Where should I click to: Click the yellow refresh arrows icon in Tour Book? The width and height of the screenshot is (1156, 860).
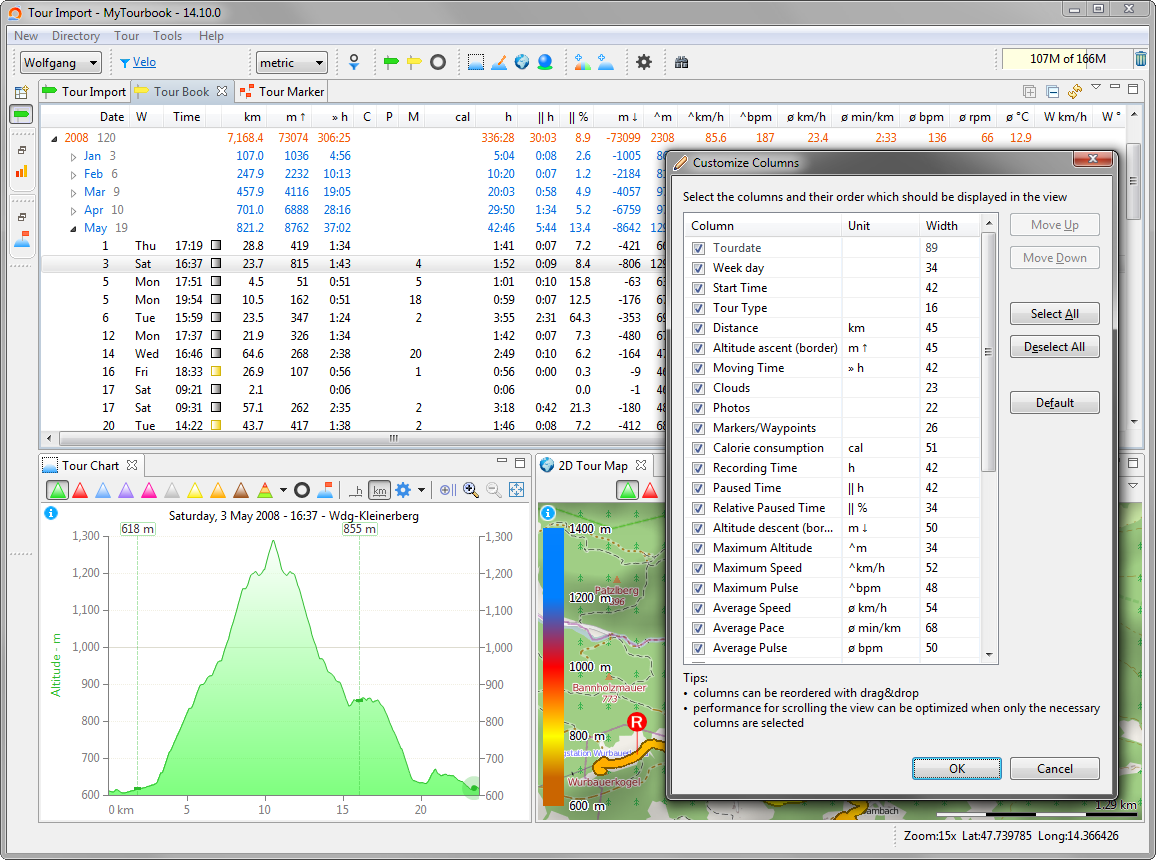[x=1075, y=91]
